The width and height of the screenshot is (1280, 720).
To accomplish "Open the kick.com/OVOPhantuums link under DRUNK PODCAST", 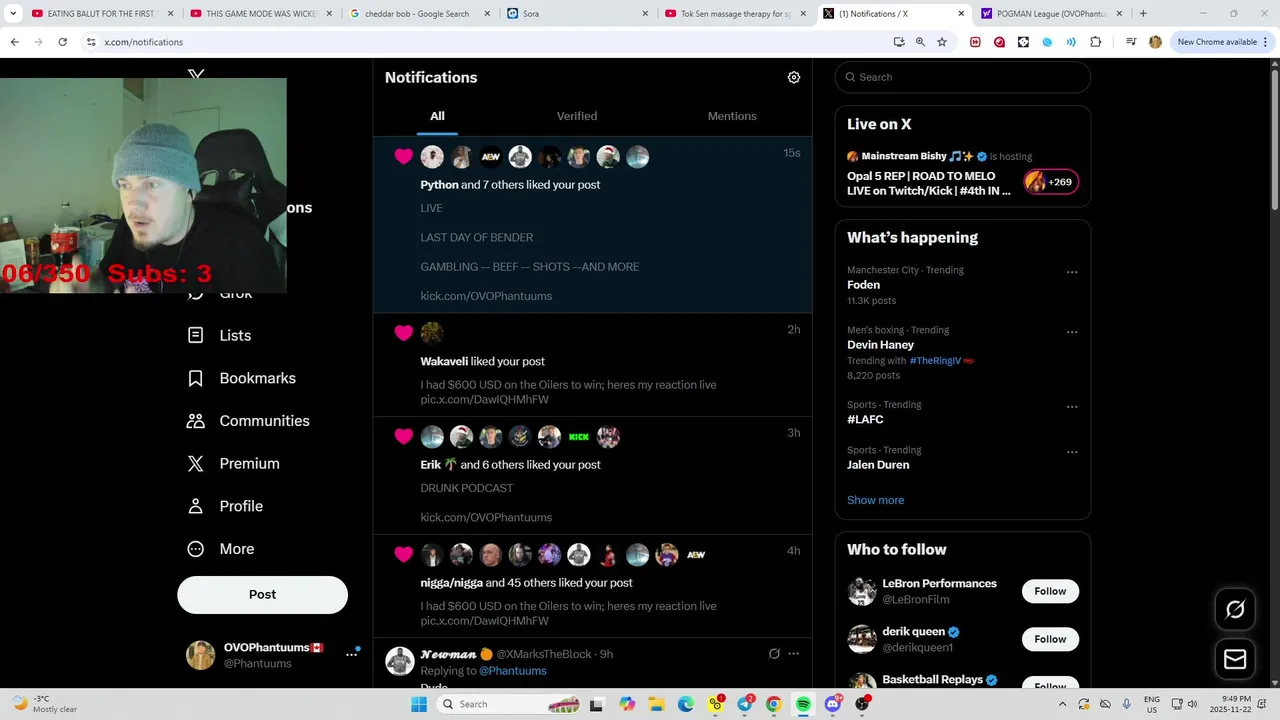I will 486,517.
